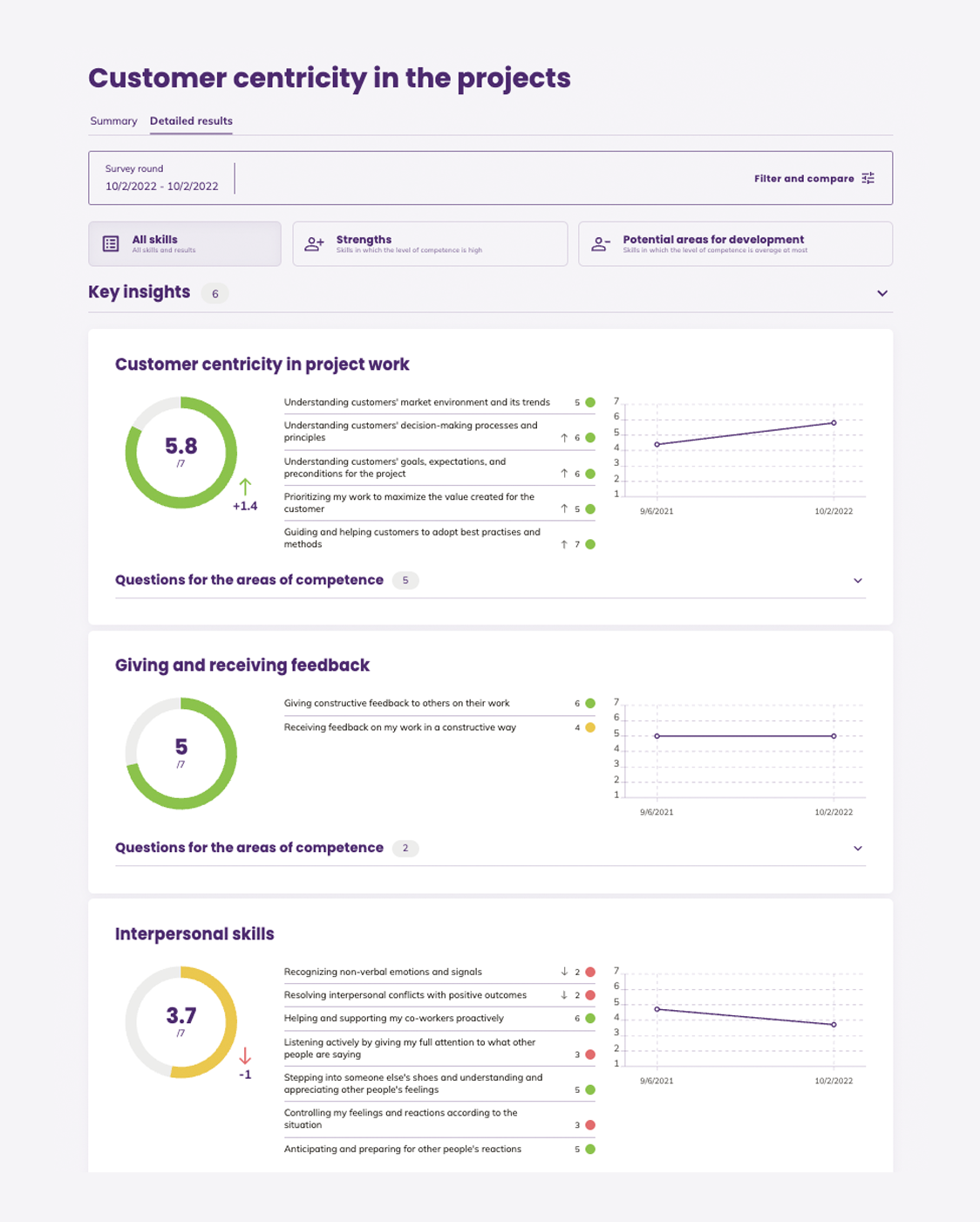Image resolution: width=980 pixels, height=1222 pixels.
Task: Open Filter and compare options
Action: (814, 178)
